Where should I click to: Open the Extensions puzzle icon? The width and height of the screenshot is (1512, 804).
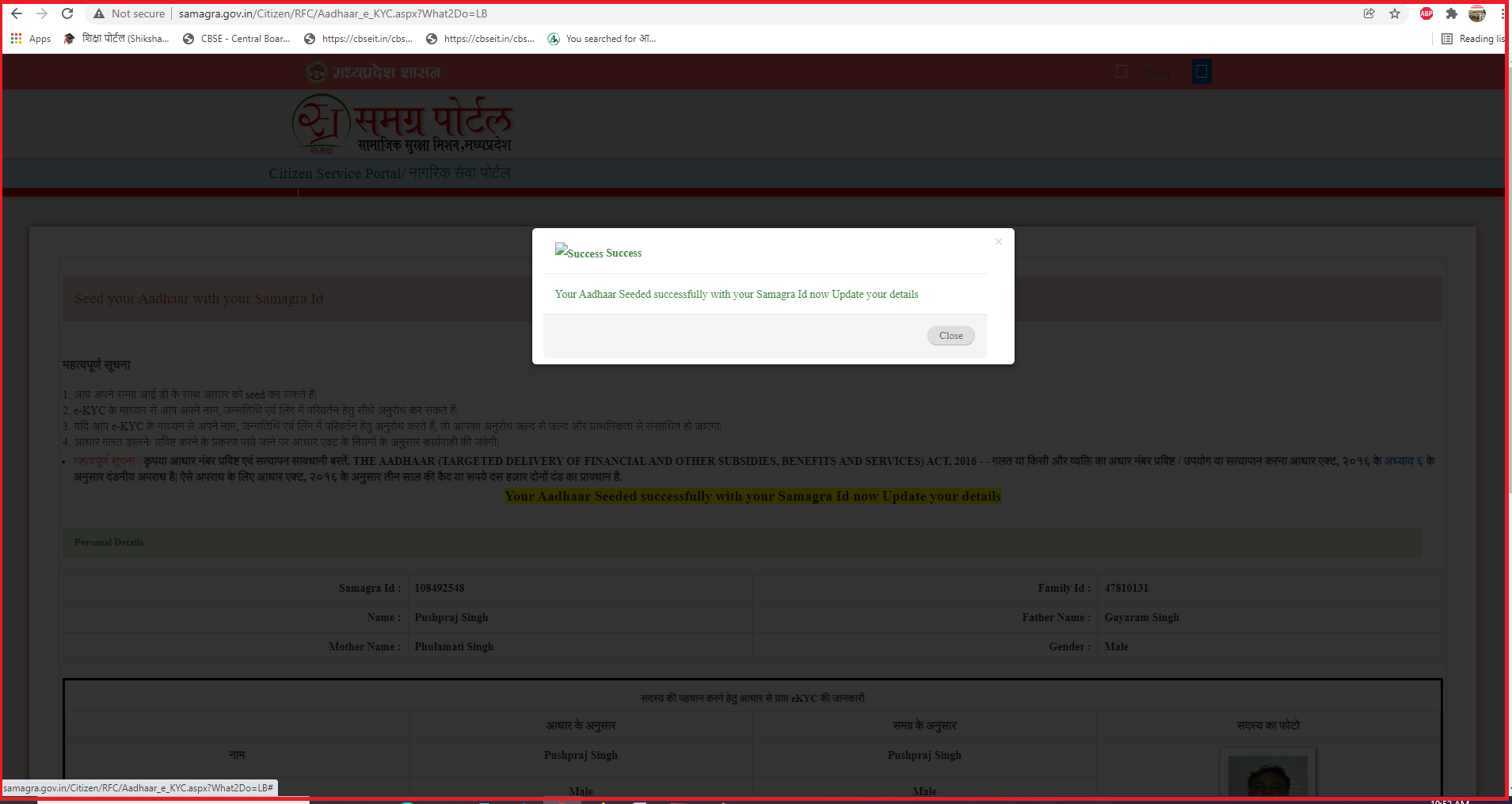point(1452,13)
